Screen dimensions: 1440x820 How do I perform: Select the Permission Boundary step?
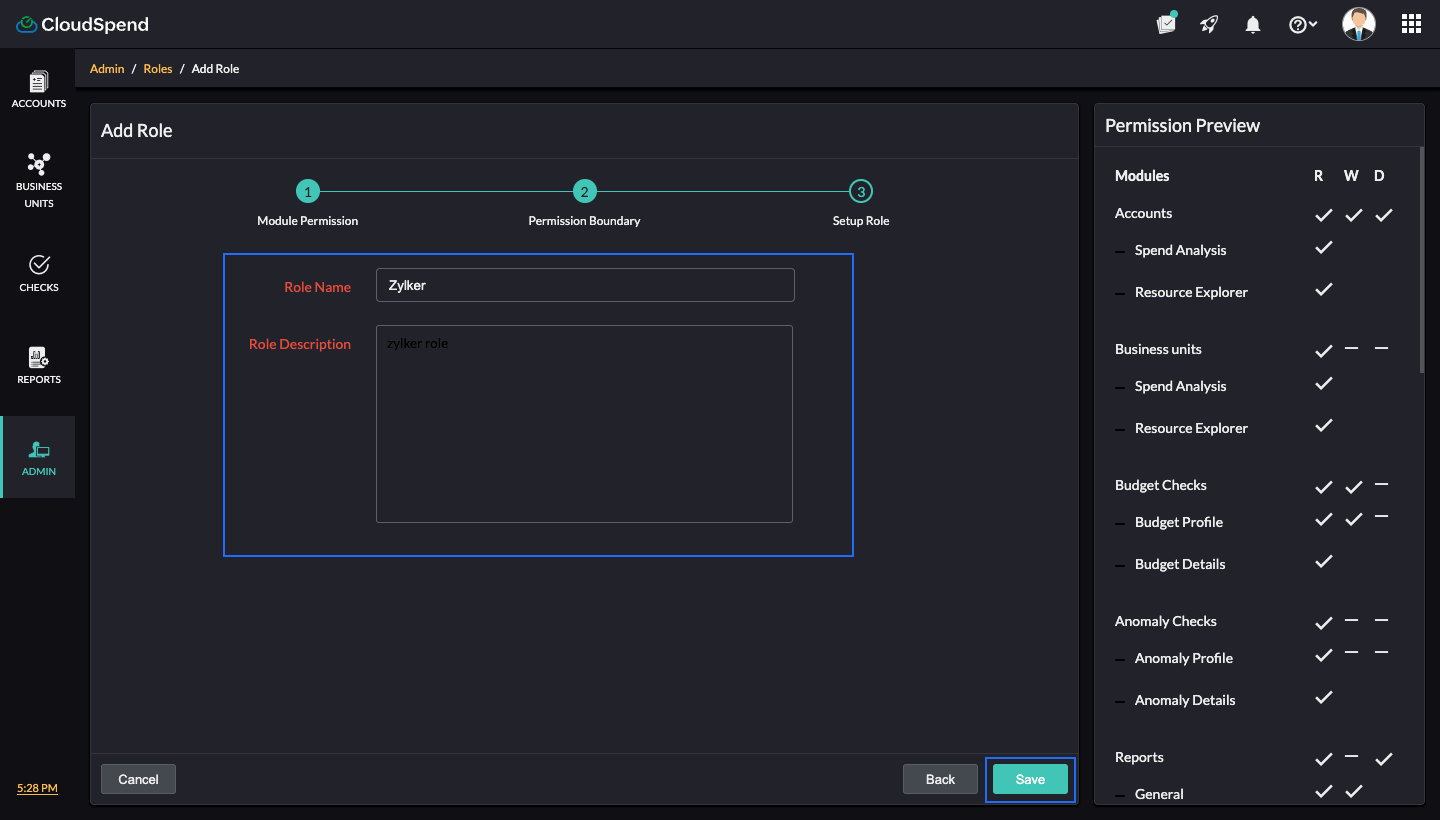coord(584,191)
